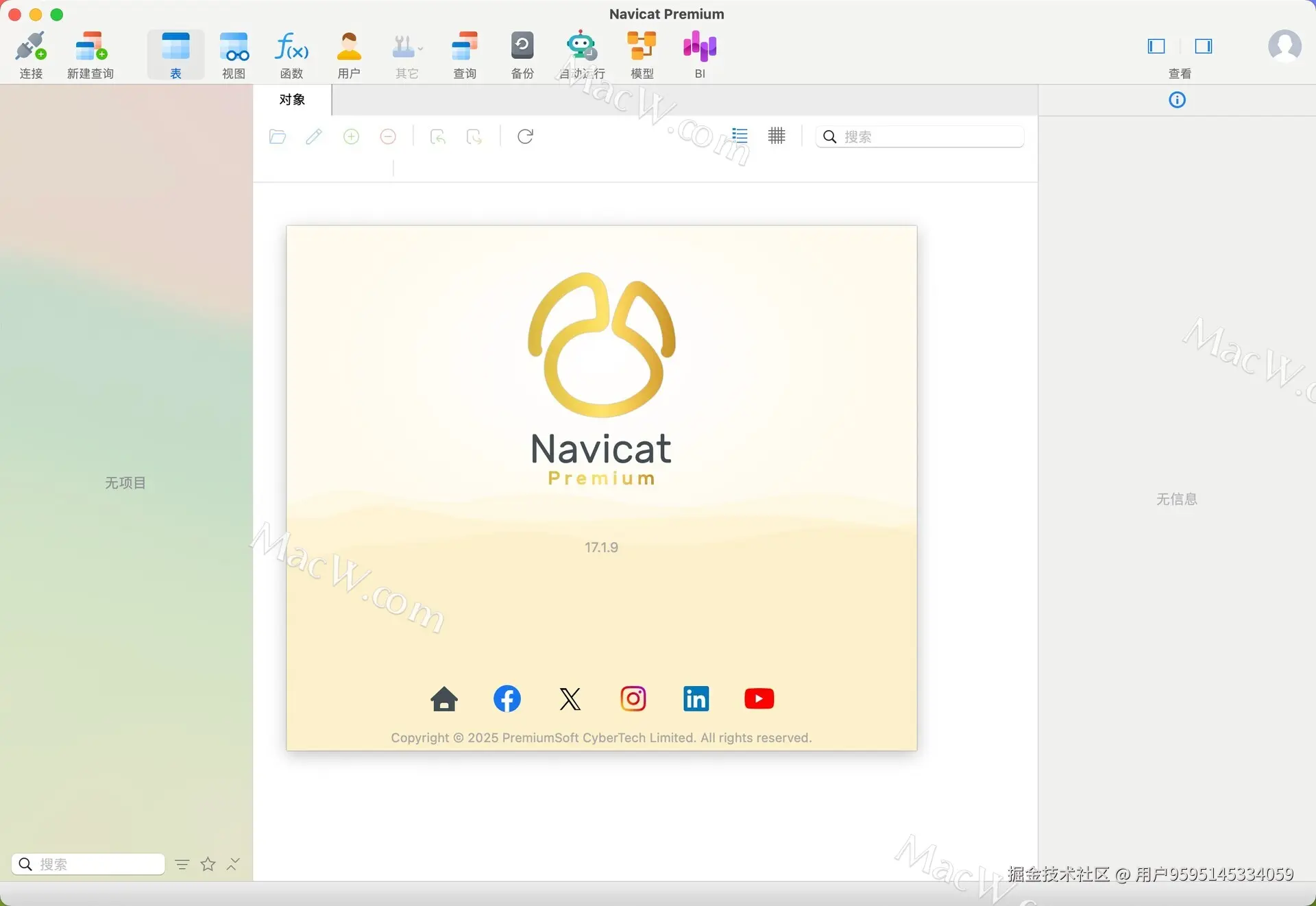Collapse the sidebar tree with chevron icon
This screenshot has width=1316, height=906.
233,864
